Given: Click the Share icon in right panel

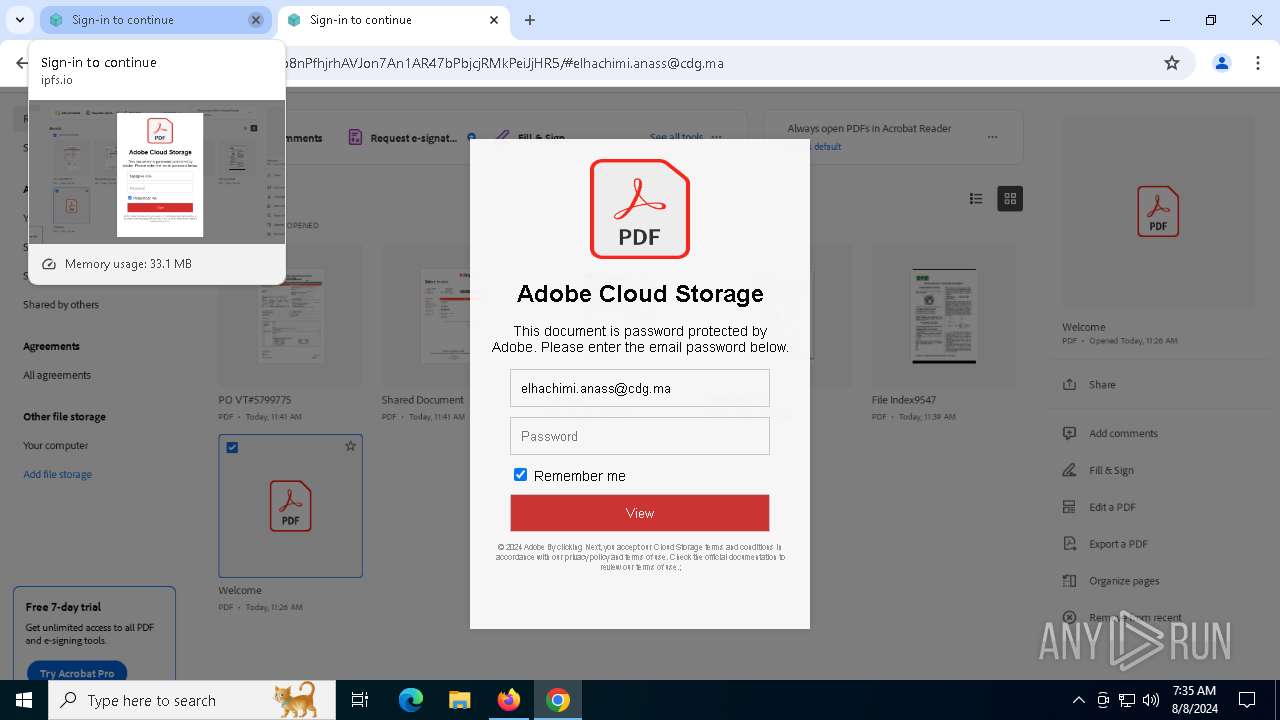Looking at the screenshot, I should point(1069,385).
